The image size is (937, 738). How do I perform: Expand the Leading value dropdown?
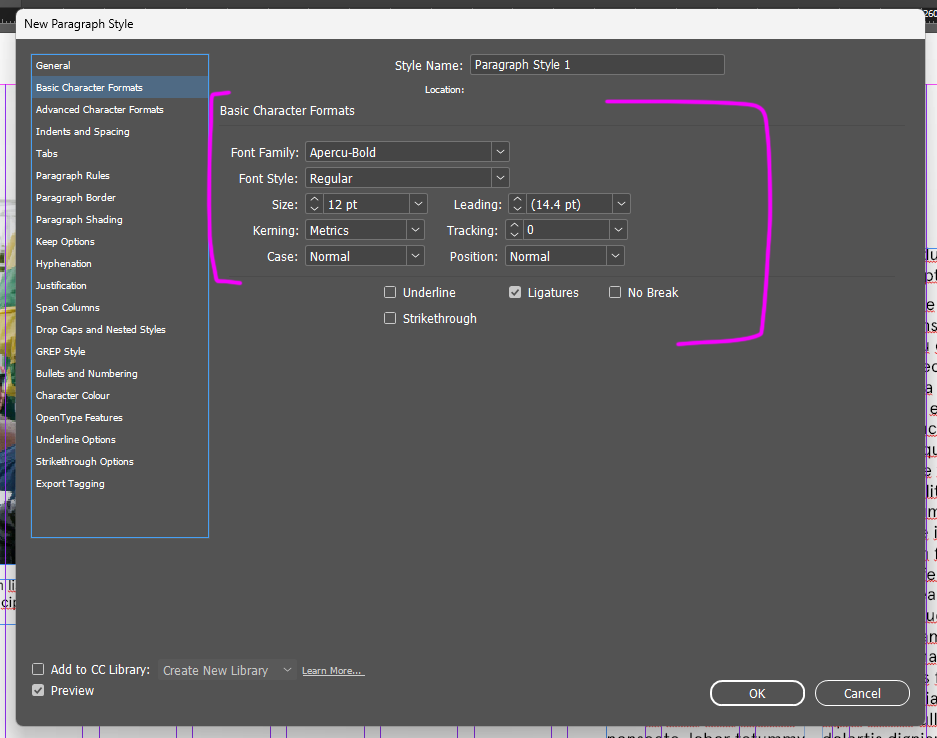point(620,203)
